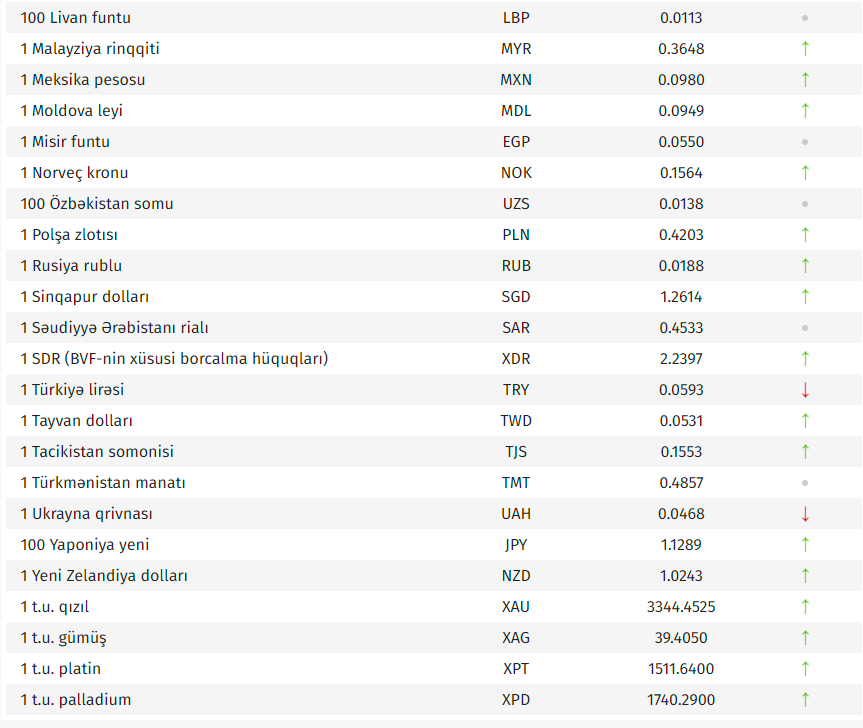Click the MXN currency code

(x=516, y=80)
